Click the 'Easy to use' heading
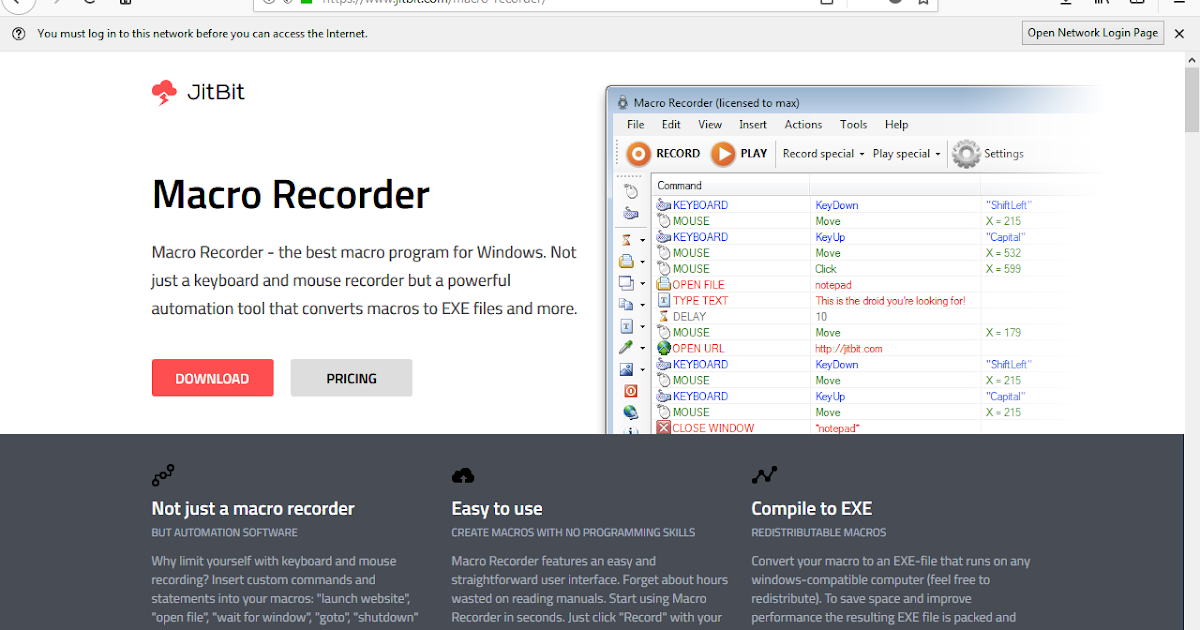The height and width of the screenshot is (630, 1200). click(497, 508)
